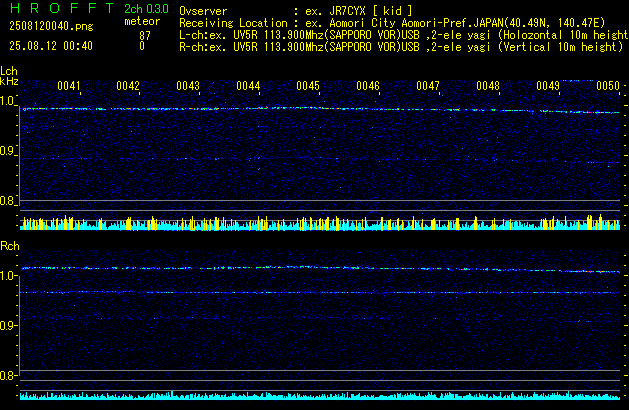The image size is (629, 410).
Task: Click the 'meteor' label
Action: coord(142,21)
